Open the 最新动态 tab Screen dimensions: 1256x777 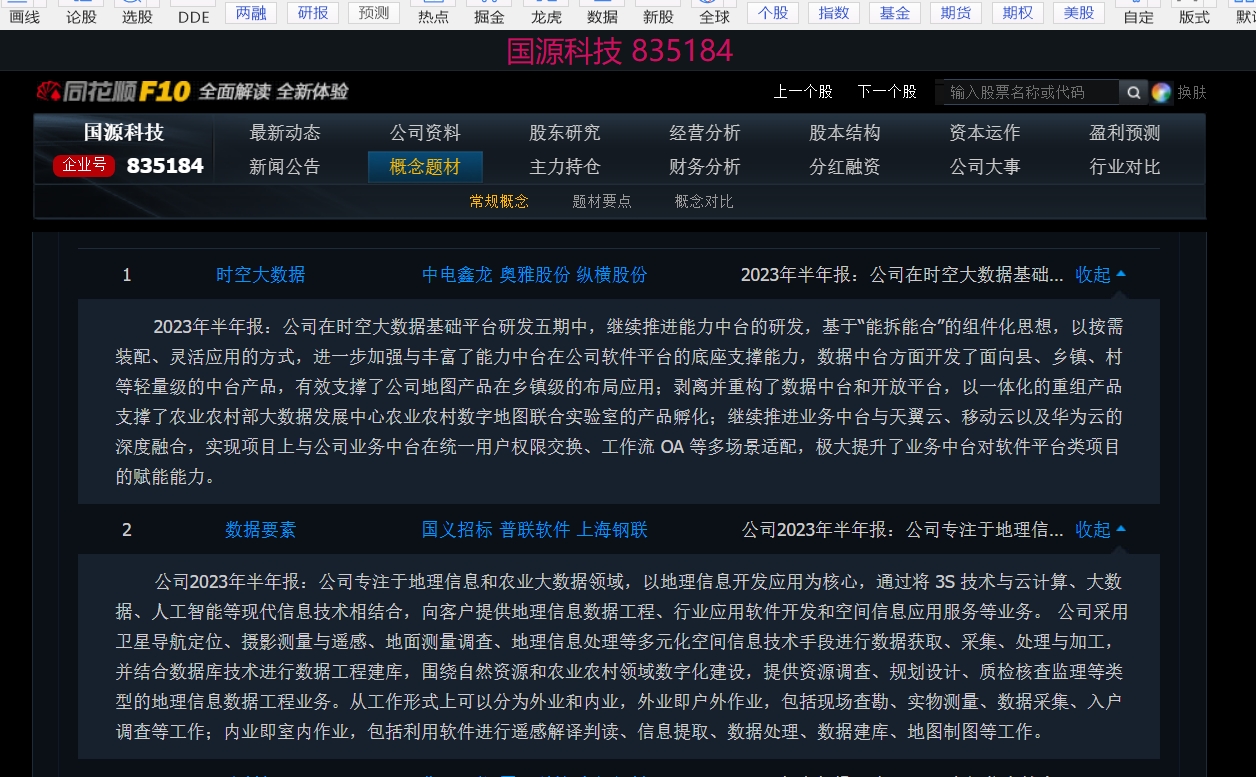[285, 133]
